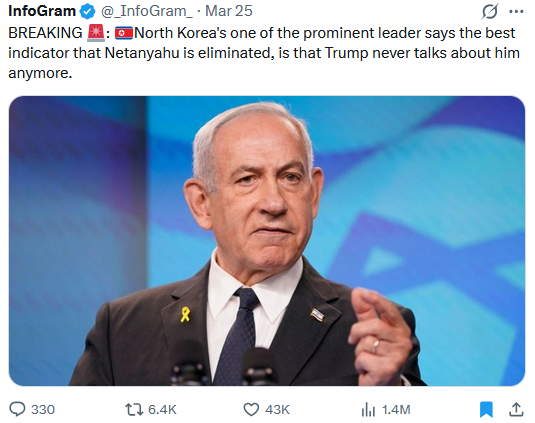The image size is (535, 423).
Task: Click the blue verified badge
Action: [x=87, y=12]
